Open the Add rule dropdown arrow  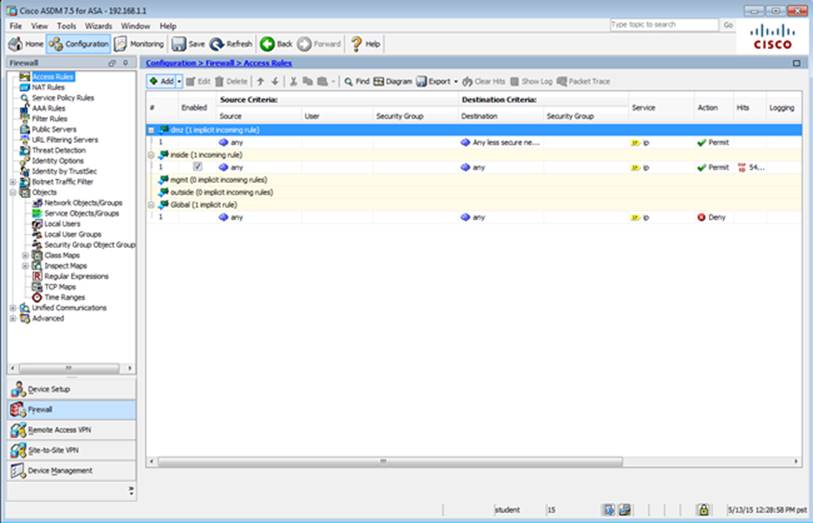[x=179, y=81]
